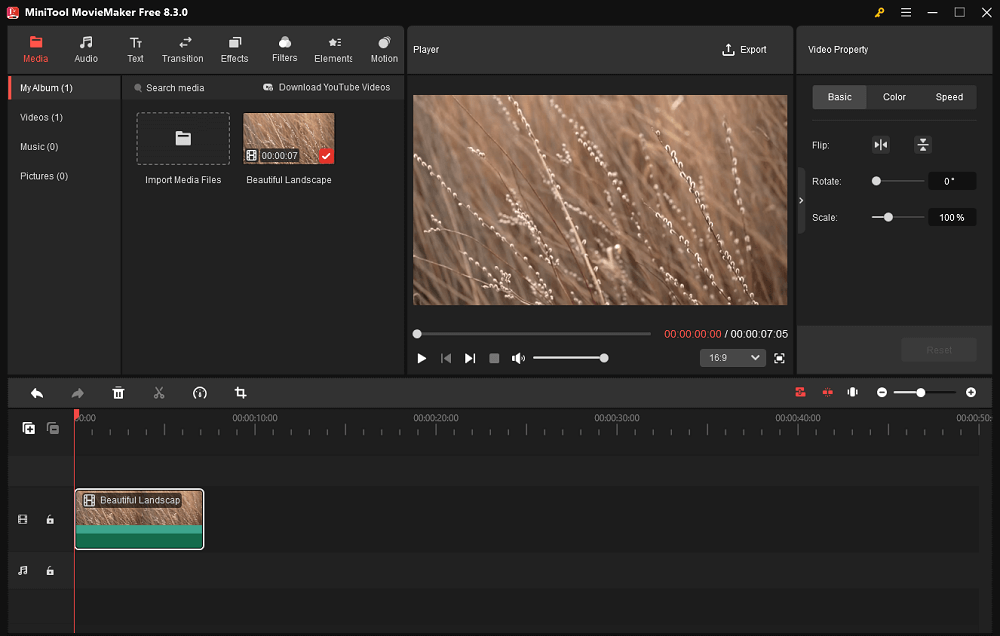Screen dimensions: 1000x636
Task: Zoom in the timeline
Action: point(971,392)
